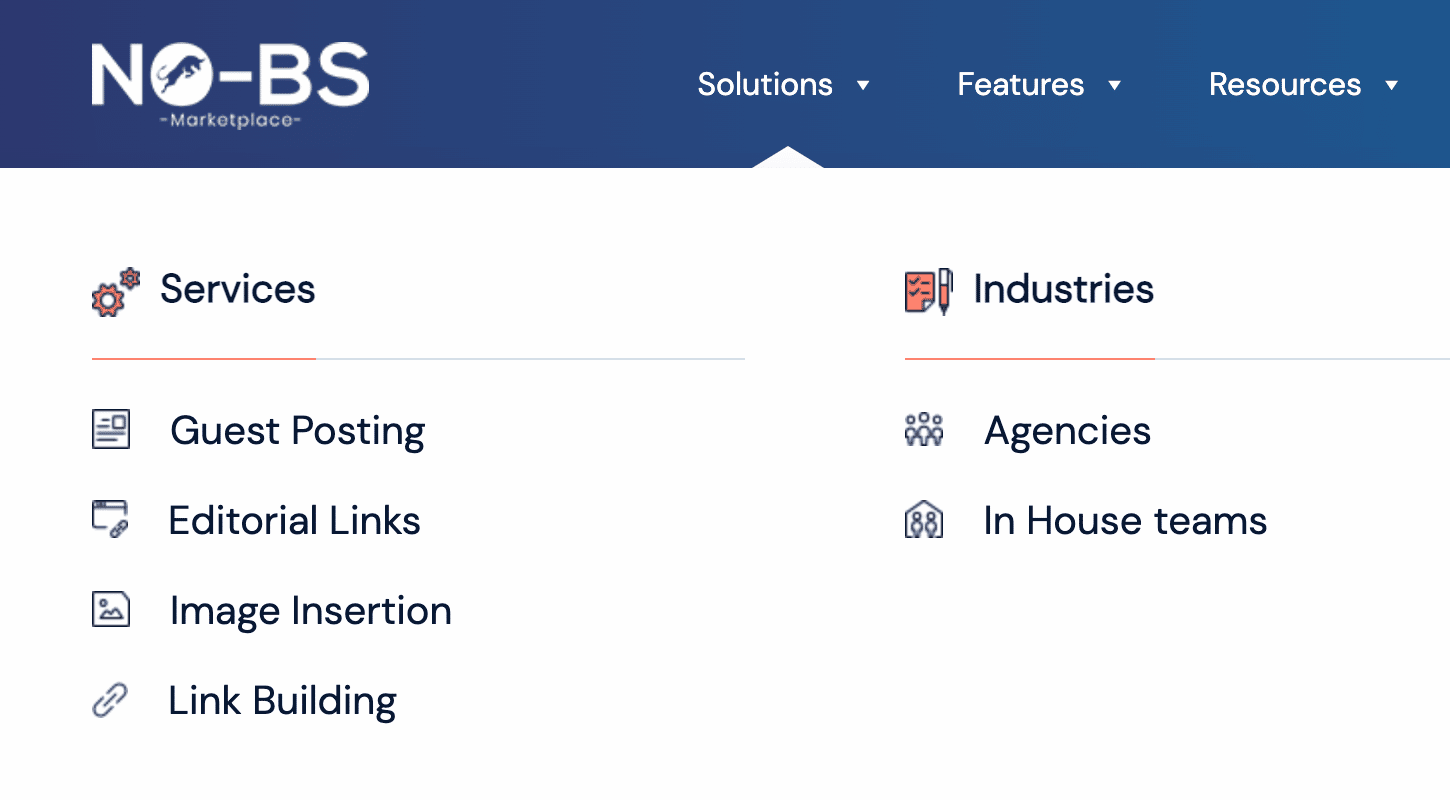Click the house icon for In House teams
Viewport: 1450px width, 800px height.
[924, 521]
